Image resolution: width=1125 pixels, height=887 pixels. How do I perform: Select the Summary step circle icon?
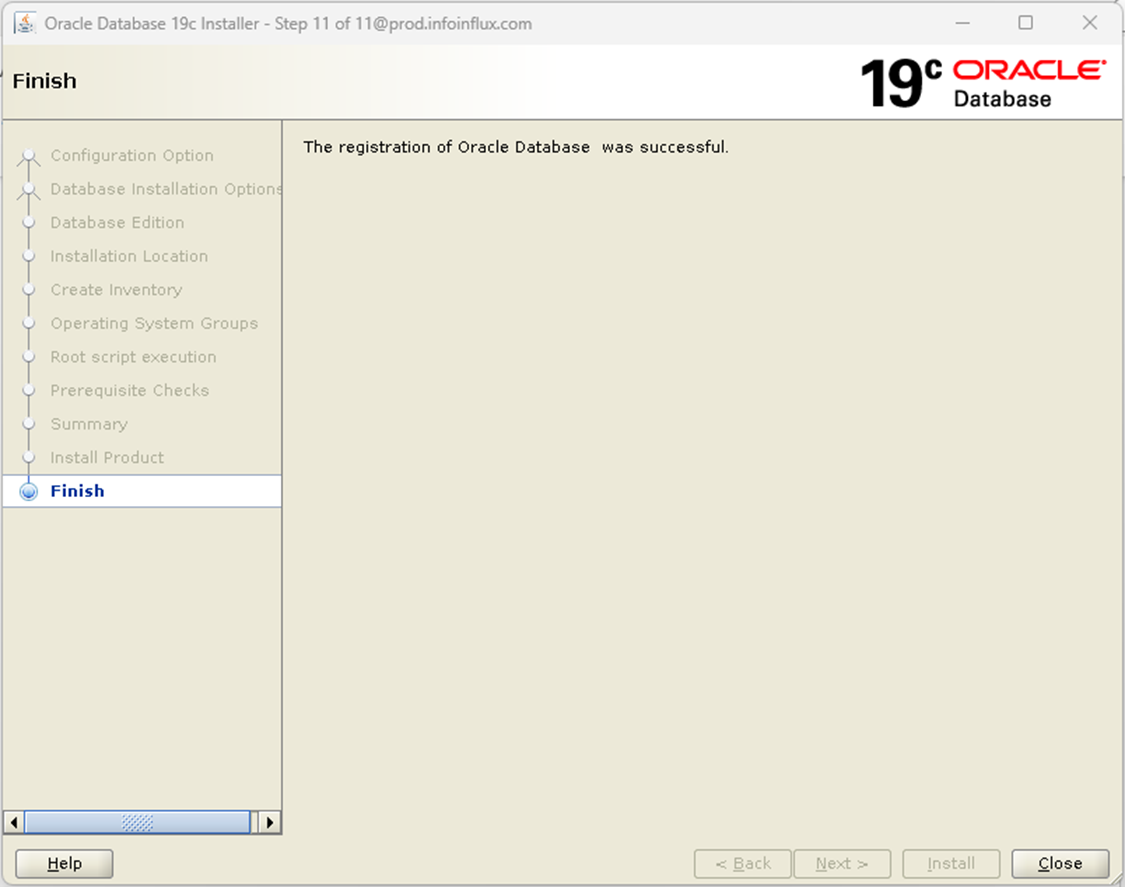pos(28,424)
